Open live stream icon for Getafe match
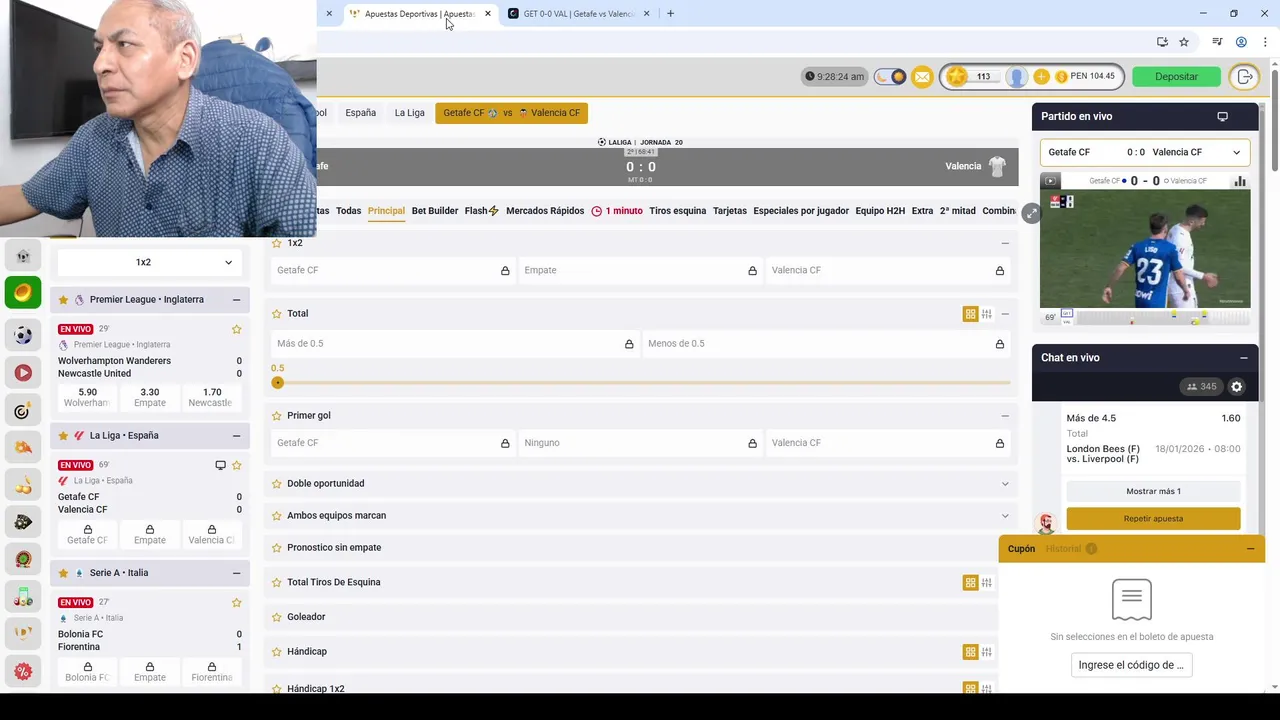The width and height of the screenshot is (1280, 720). click(220, 465)
